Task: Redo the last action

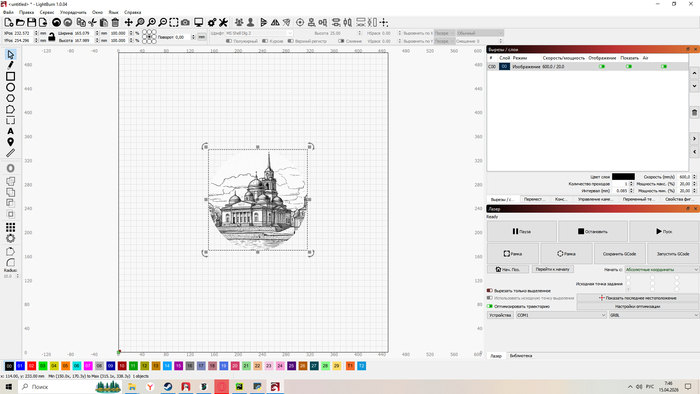Action: (x=67, y=22)
